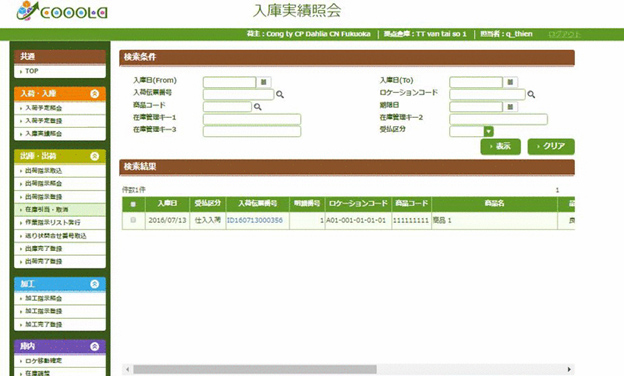Open calendar for 入庫日(From) field
This screenshot has width=624, height=376.
[x=263, y=82]
